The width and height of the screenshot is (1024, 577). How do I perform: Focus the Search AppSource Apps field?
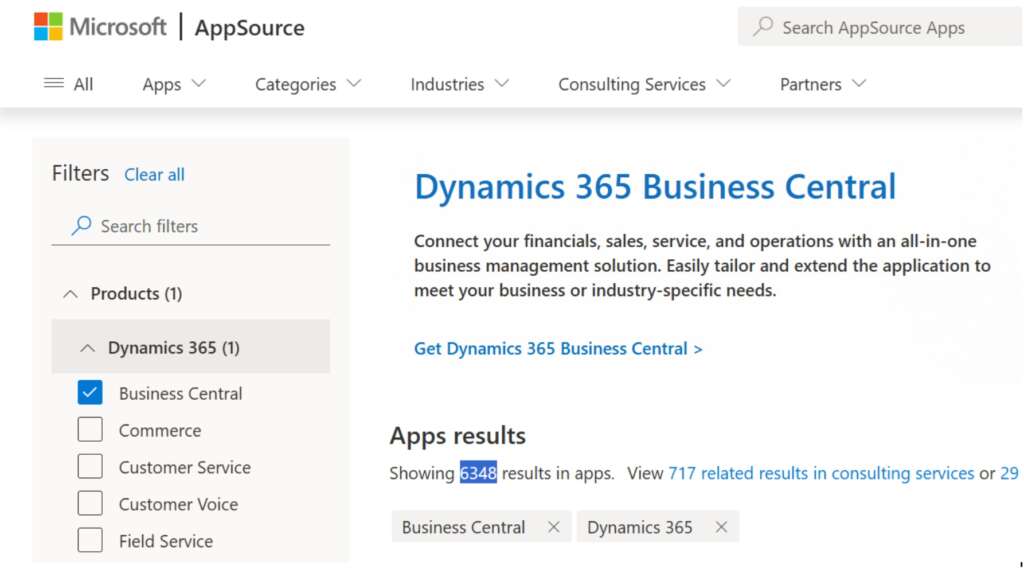click(880, 27)
